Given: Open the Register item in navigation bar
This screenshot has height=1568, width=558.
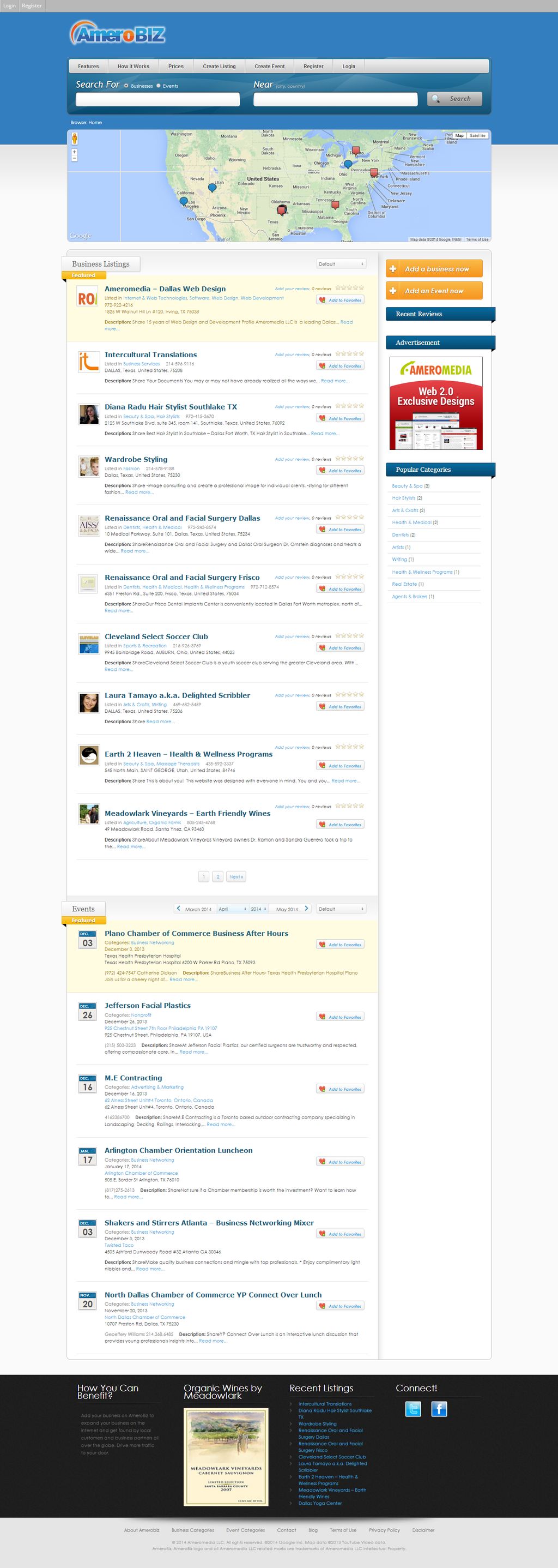Looking at the screenshot, I should pos(314,67).
